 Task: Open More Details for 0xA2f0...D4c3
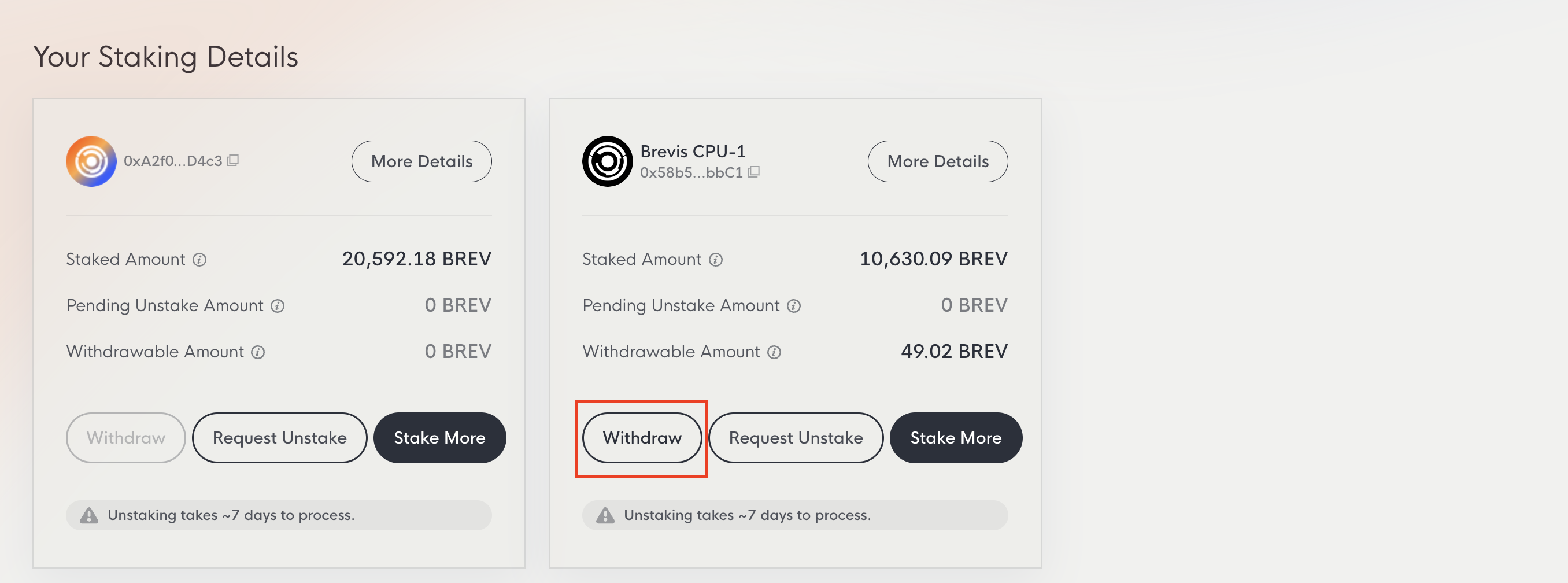[421, 161]
